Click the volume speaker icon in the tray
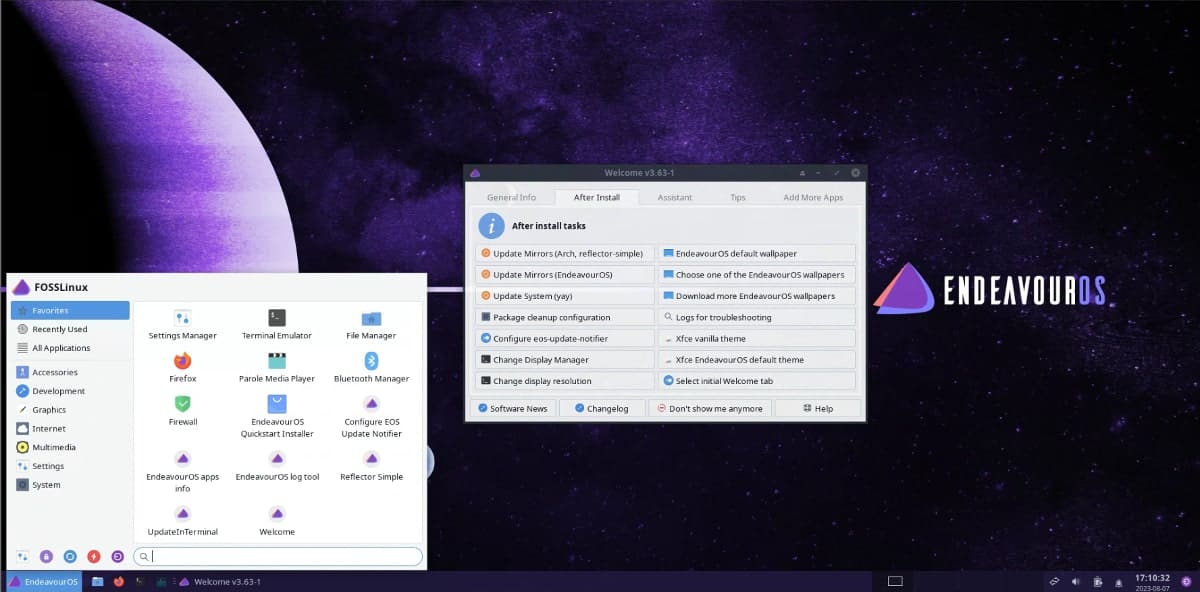The height and width of the screenshot is (592, 1200). [1076, 581]
